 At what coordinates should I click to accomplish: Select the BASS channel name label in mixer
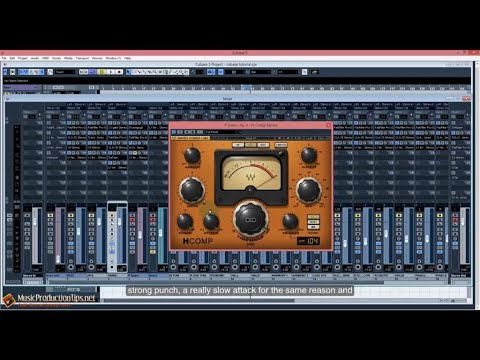76,276
